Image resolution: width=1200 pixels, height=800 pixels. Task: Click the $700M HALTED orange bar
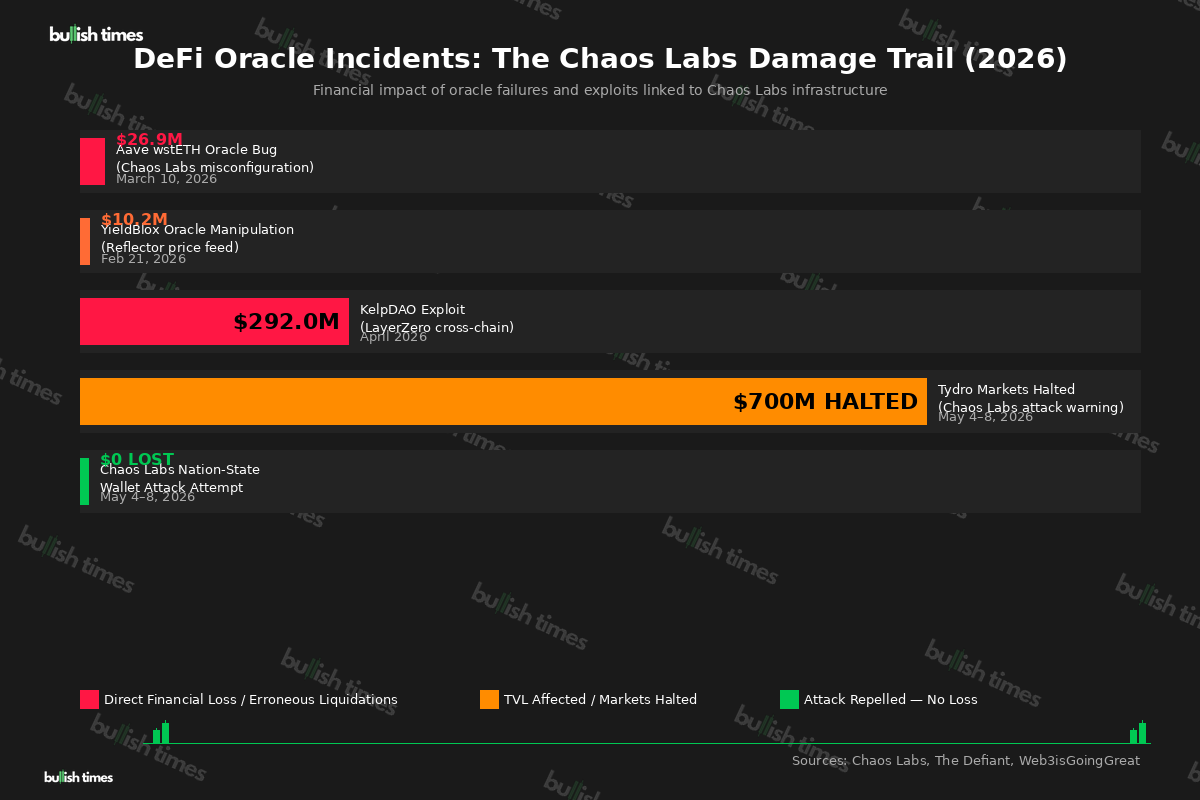[503, 401]
